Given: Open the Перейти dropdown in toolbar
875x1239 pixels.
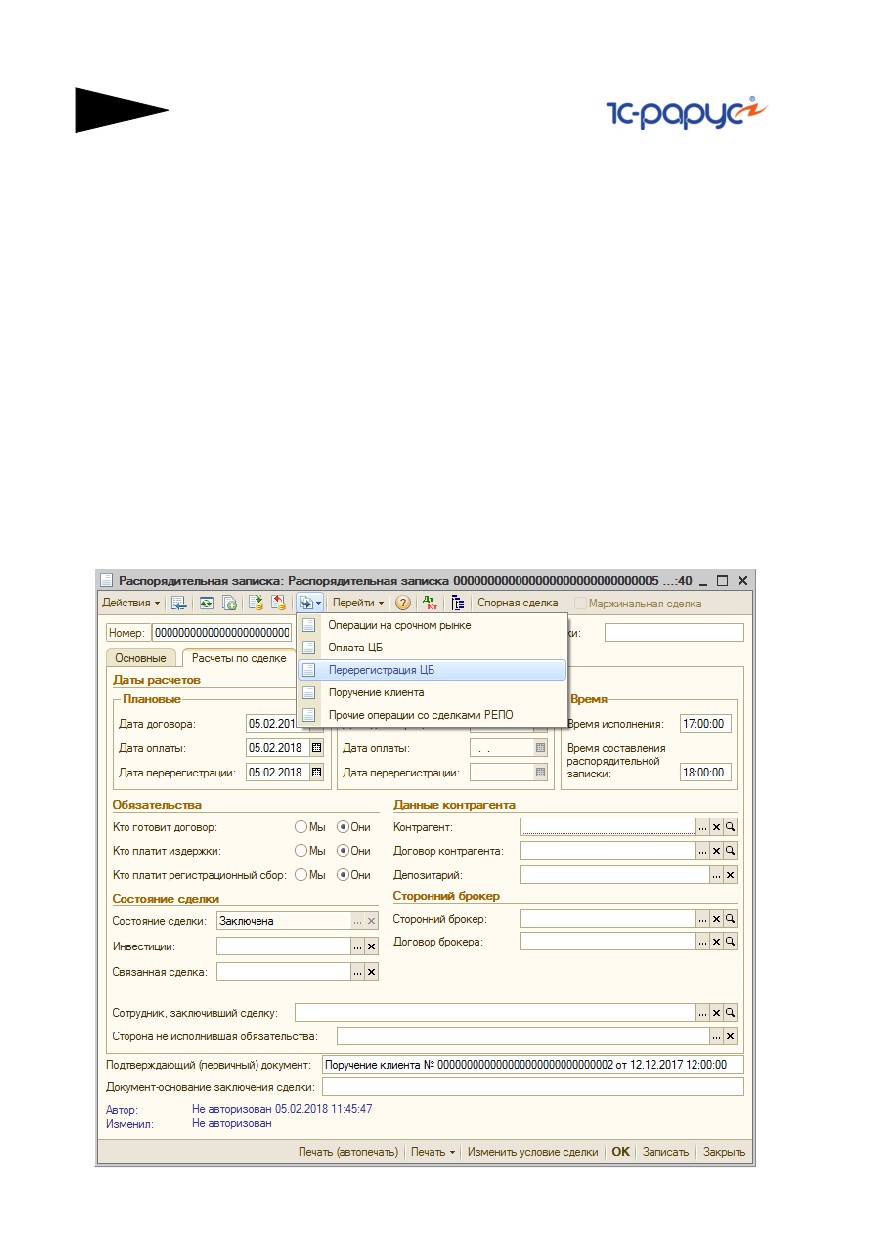Looking at the screenshot, I should [x=359, y=603].
